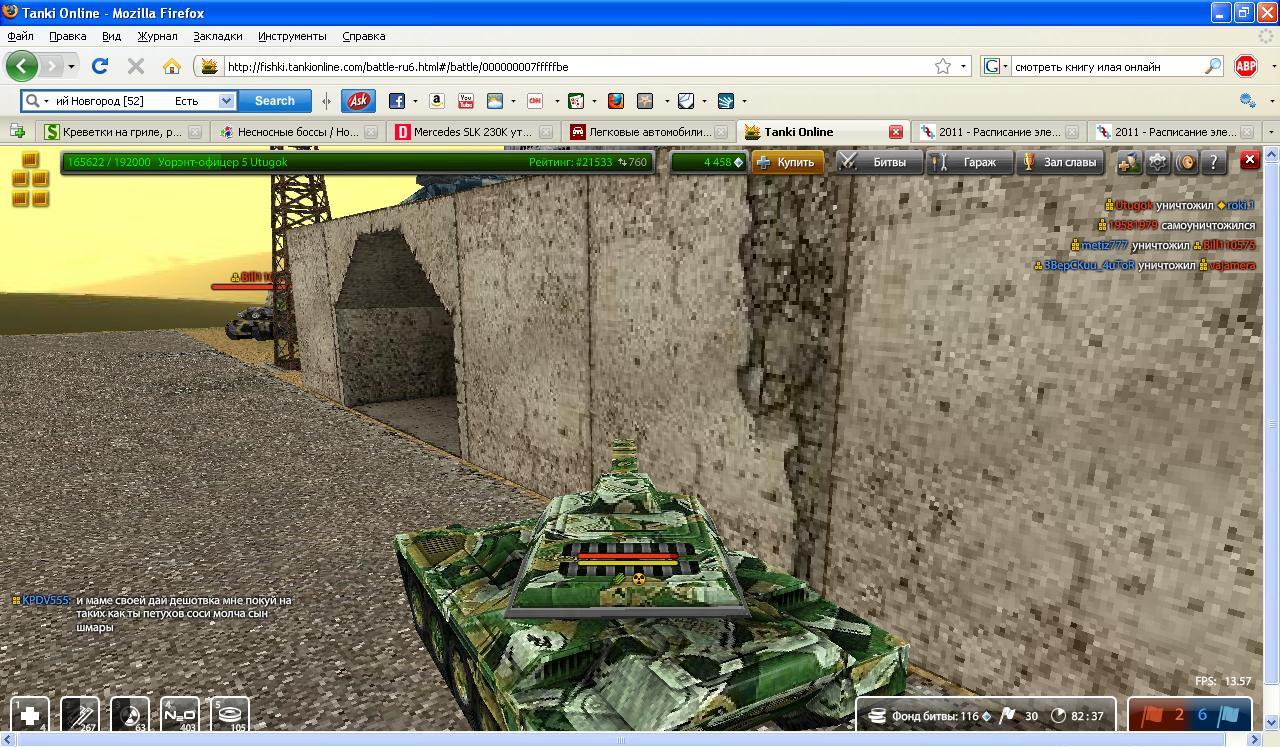Click the browser forward arrow button
The width and height of the screenshot is (1280, 747).
coord(51,66)
